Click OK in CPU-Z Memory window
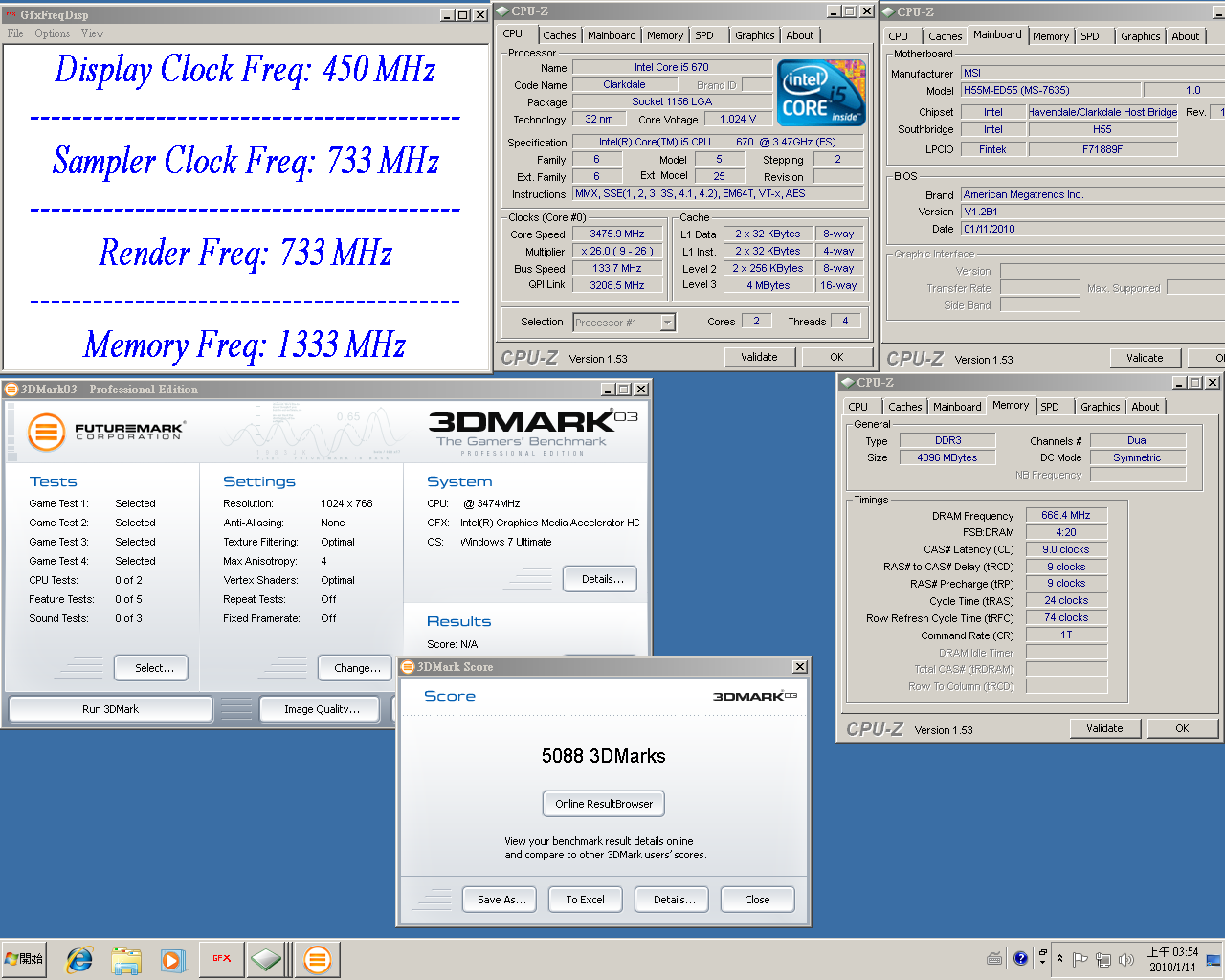The height and width of the screenshot is (980, 1225). [1183, 728]
